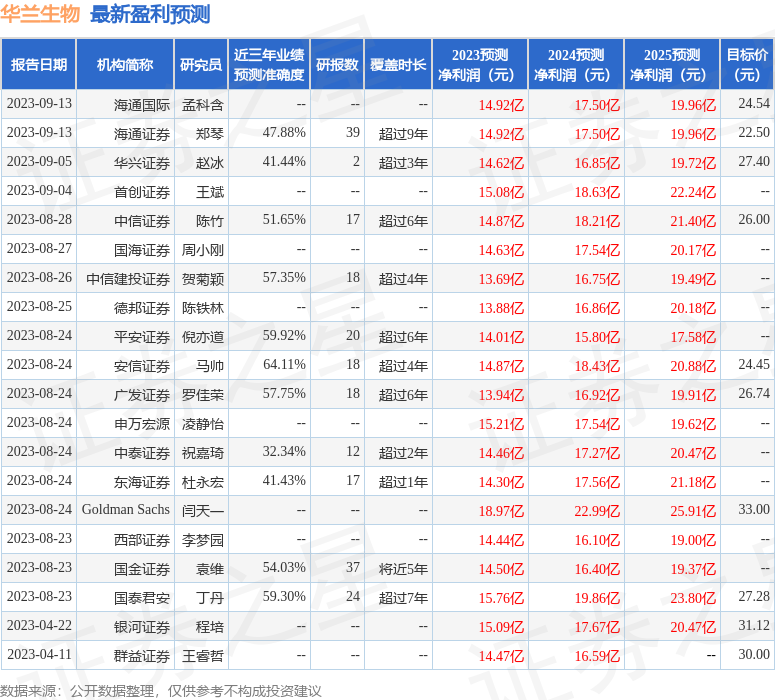Image resolution: width=775 pixels, height=700 pixels.
Task: Select the 机构简称 column header
Action: pyautogui.click(x=125, y=64)
